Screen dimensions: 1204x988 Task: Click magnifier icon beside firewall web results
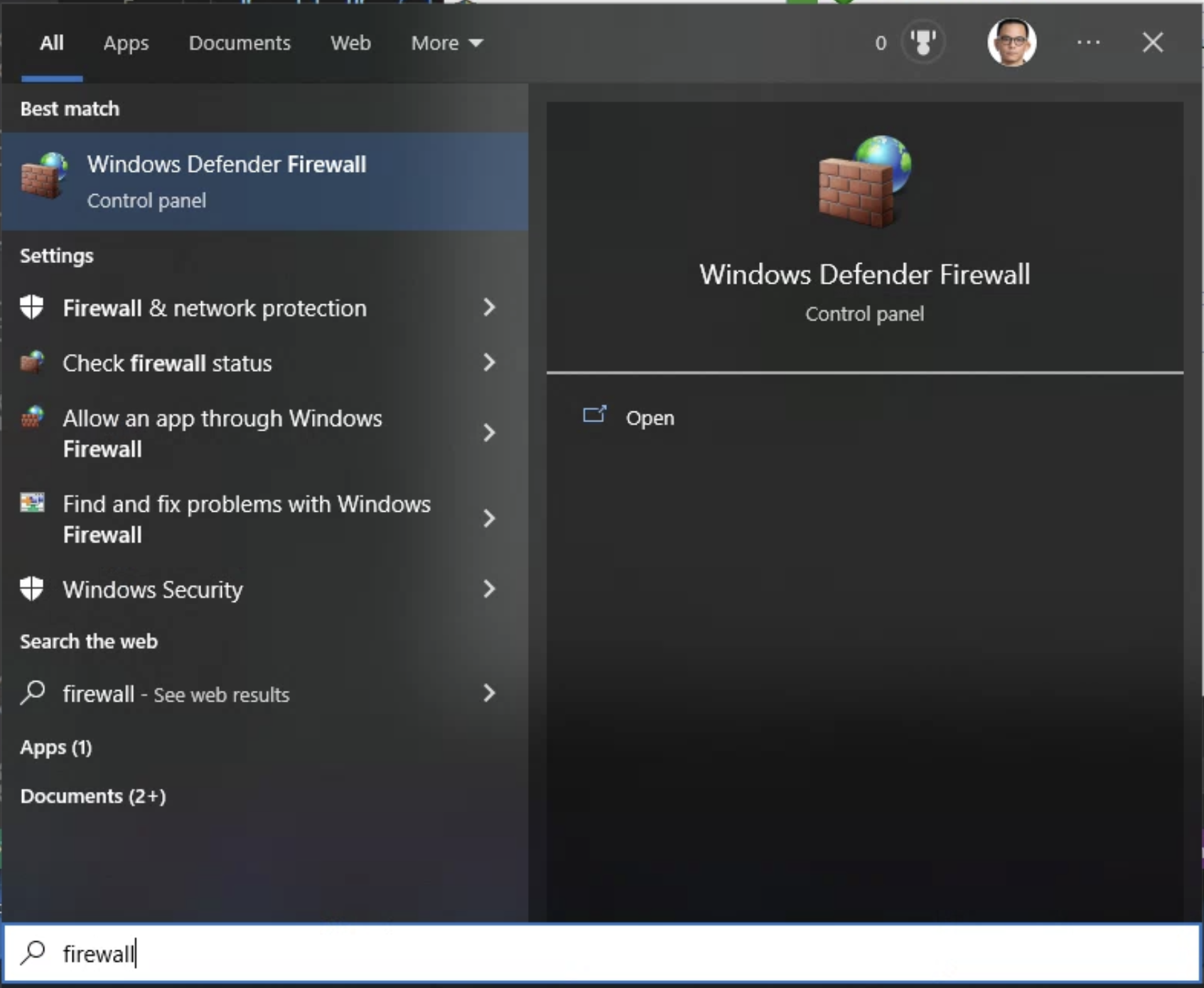33,692
